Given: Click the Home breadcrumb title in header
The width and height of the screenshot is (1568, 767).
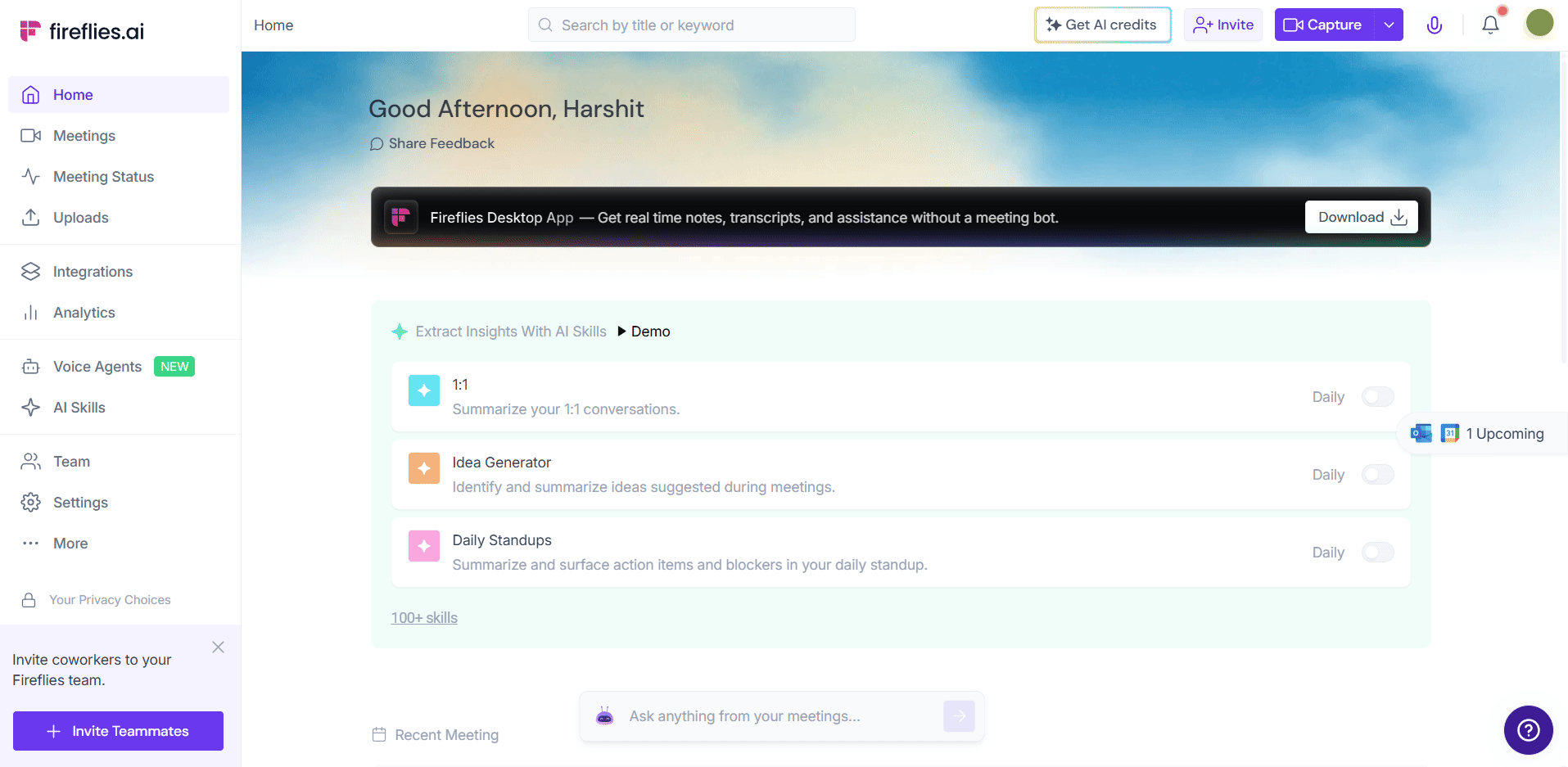Looking at the screenshot, I should click(273, 25).
